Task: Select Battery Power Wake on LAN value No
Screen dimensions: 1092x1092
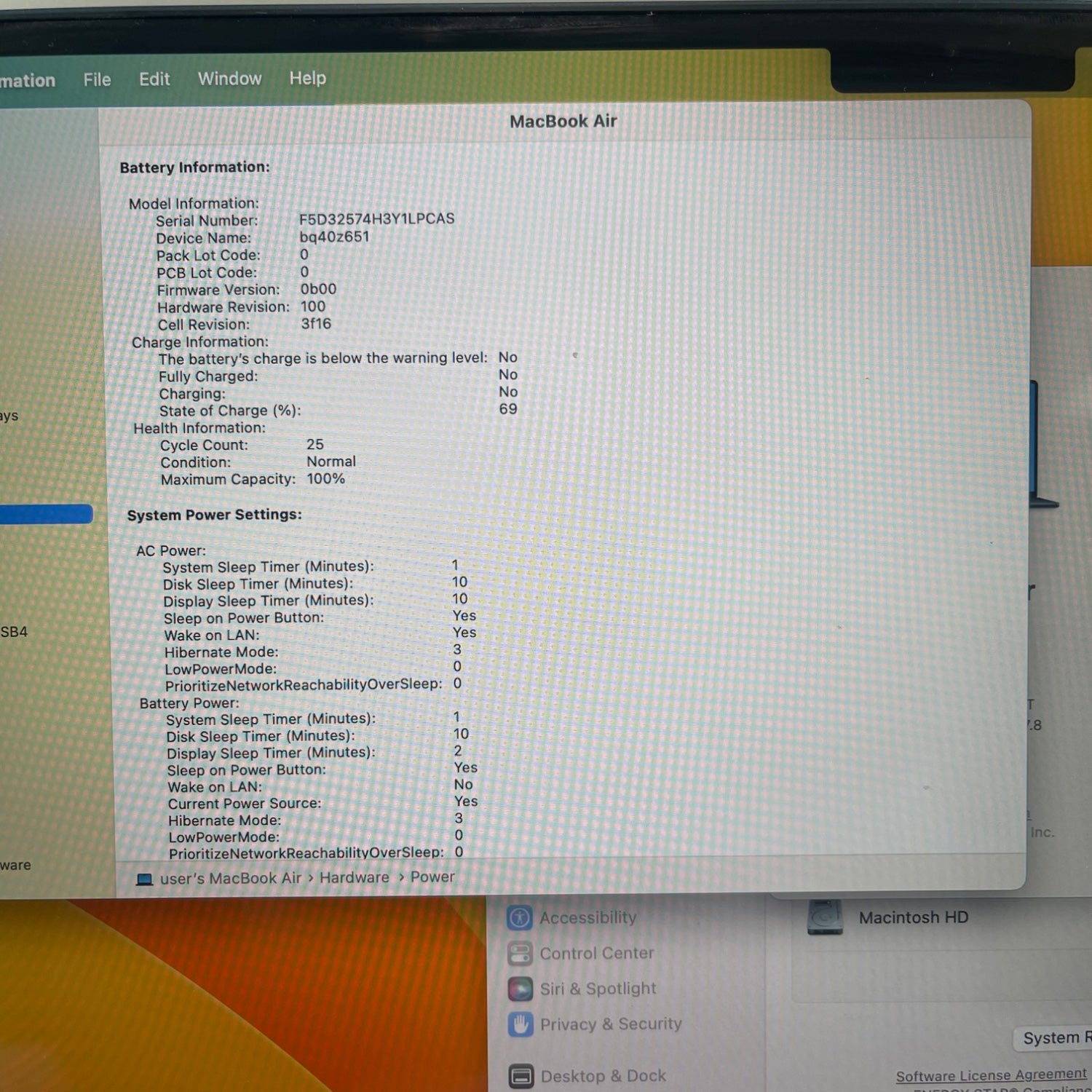Action: [x=464, y=785]
